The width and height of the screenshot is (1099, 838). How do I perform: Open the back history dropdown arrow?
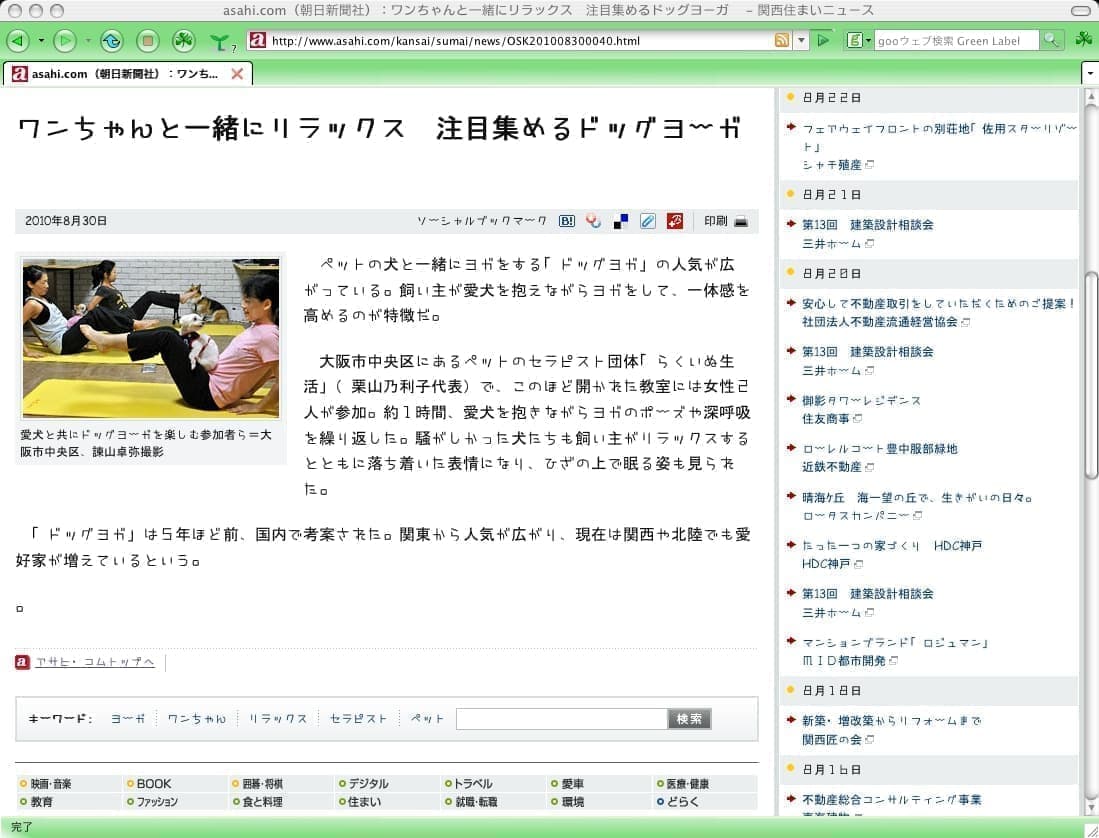click(41, 41)
